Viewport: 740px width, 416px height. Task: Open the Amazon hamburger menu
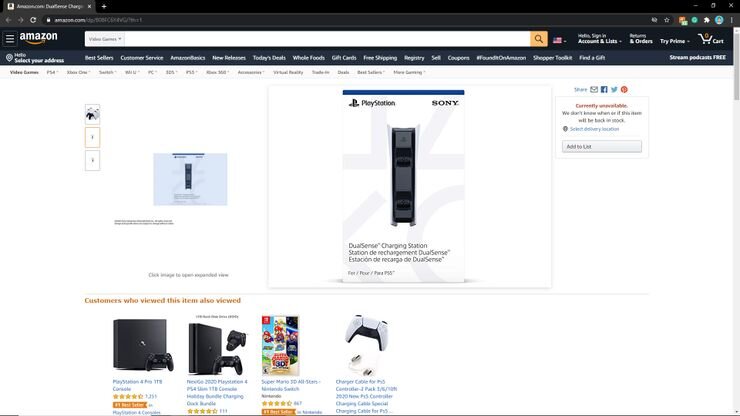(10, 39)
